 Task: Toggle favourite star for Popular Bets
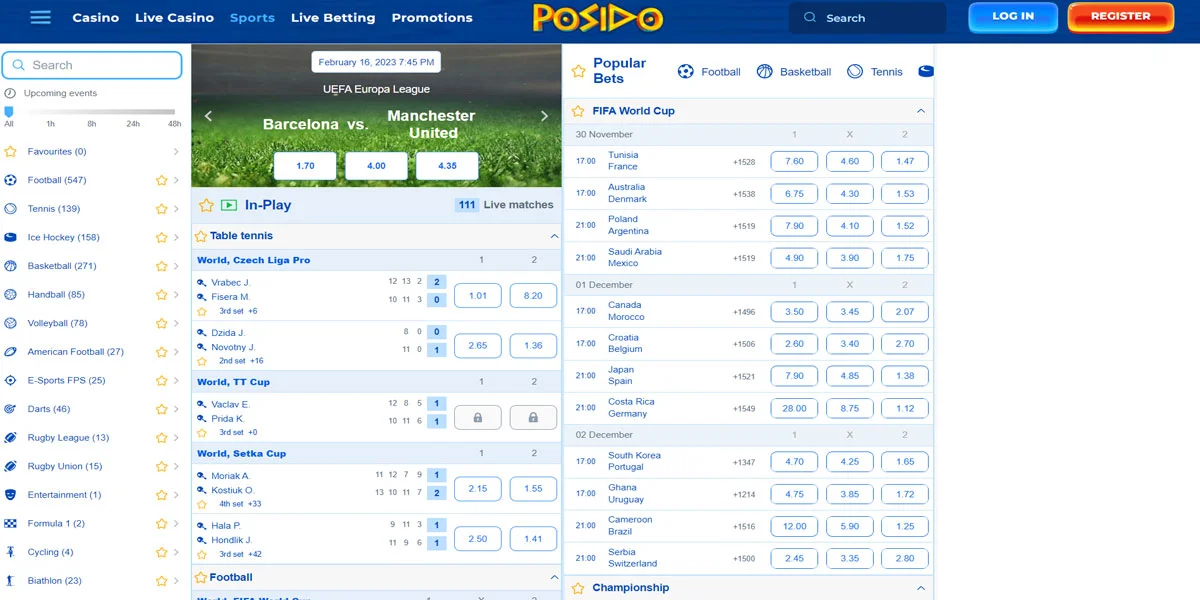578,71
